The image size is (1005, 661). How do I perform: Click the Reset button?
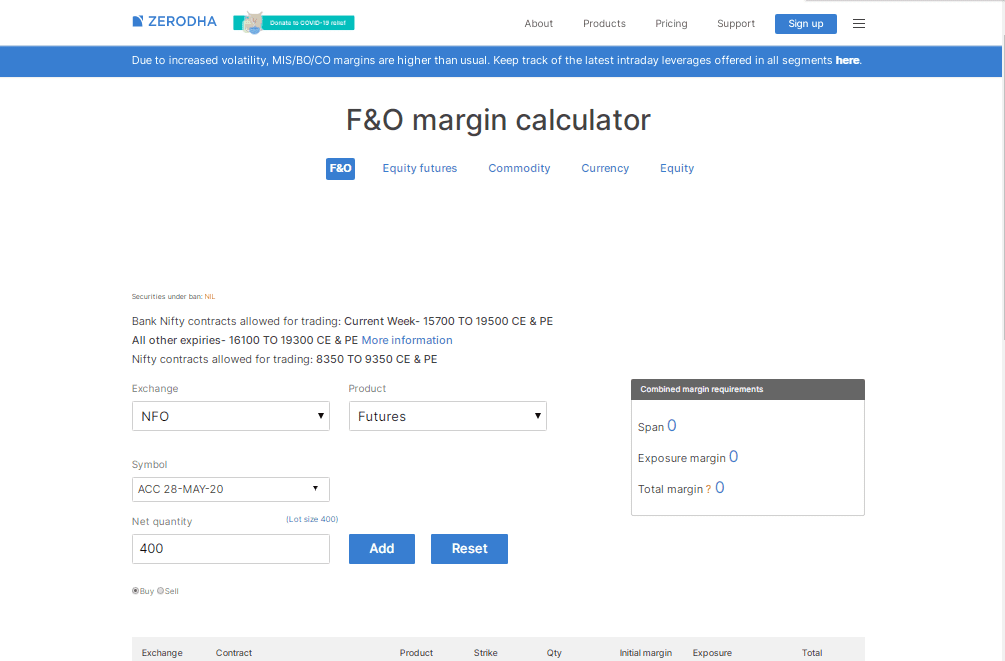pyautogui.click(x=469, y=549)
